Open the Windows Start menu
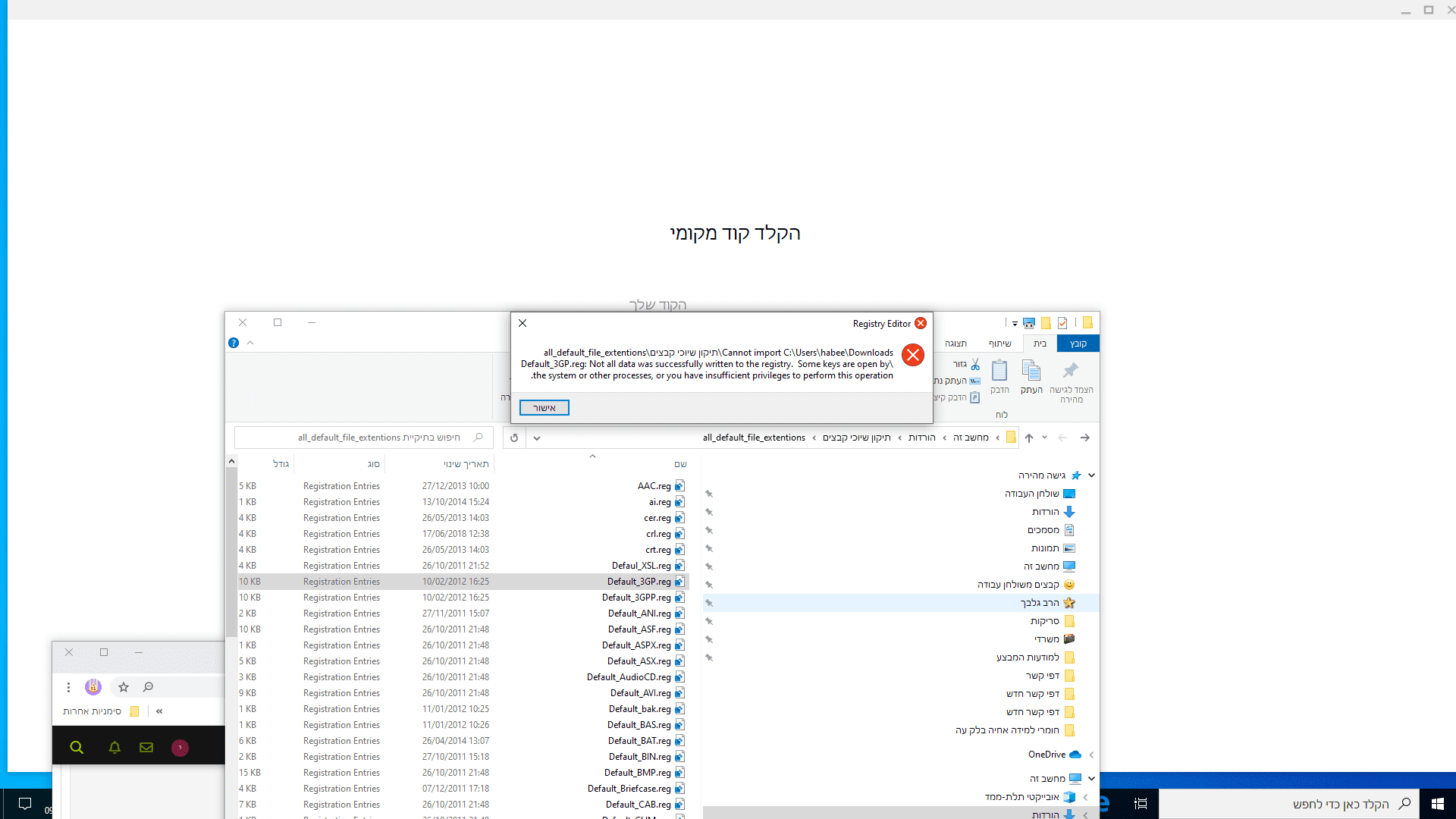1456x819 pixels. coord(1437,804)
